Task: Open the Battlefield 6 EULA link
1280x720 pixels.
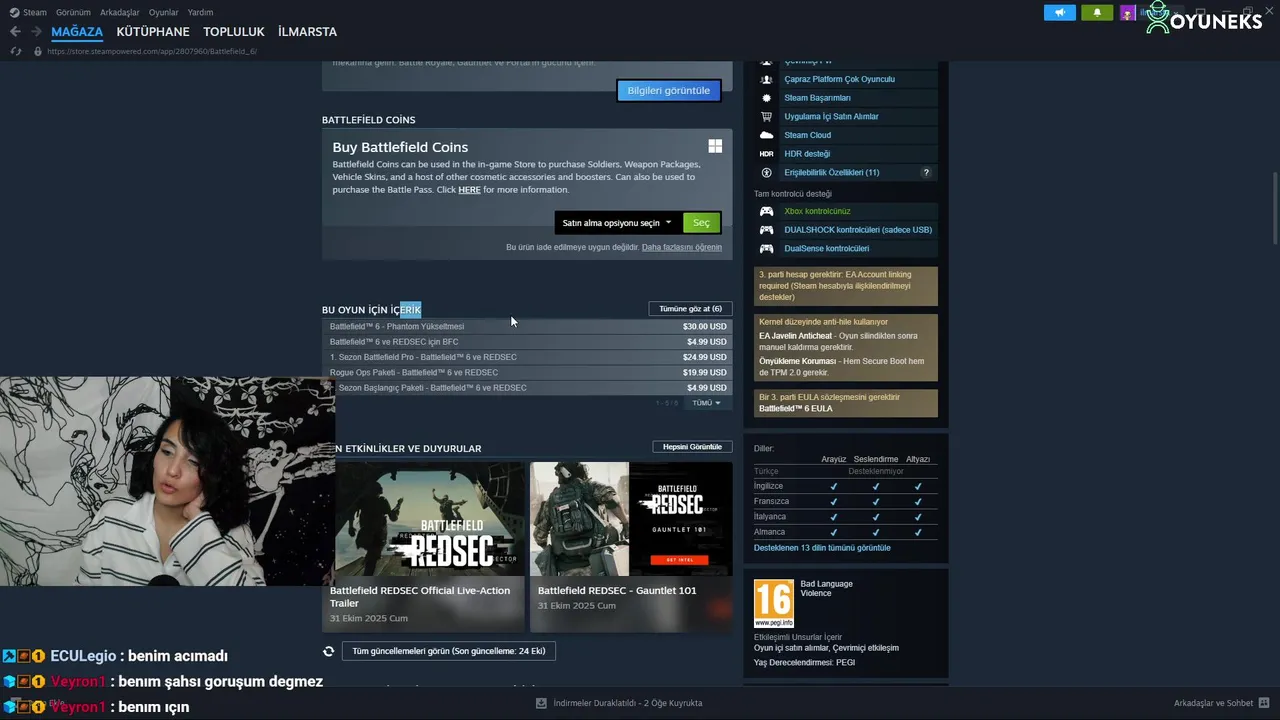Action: pyautogui.click(x=795, y=408)
